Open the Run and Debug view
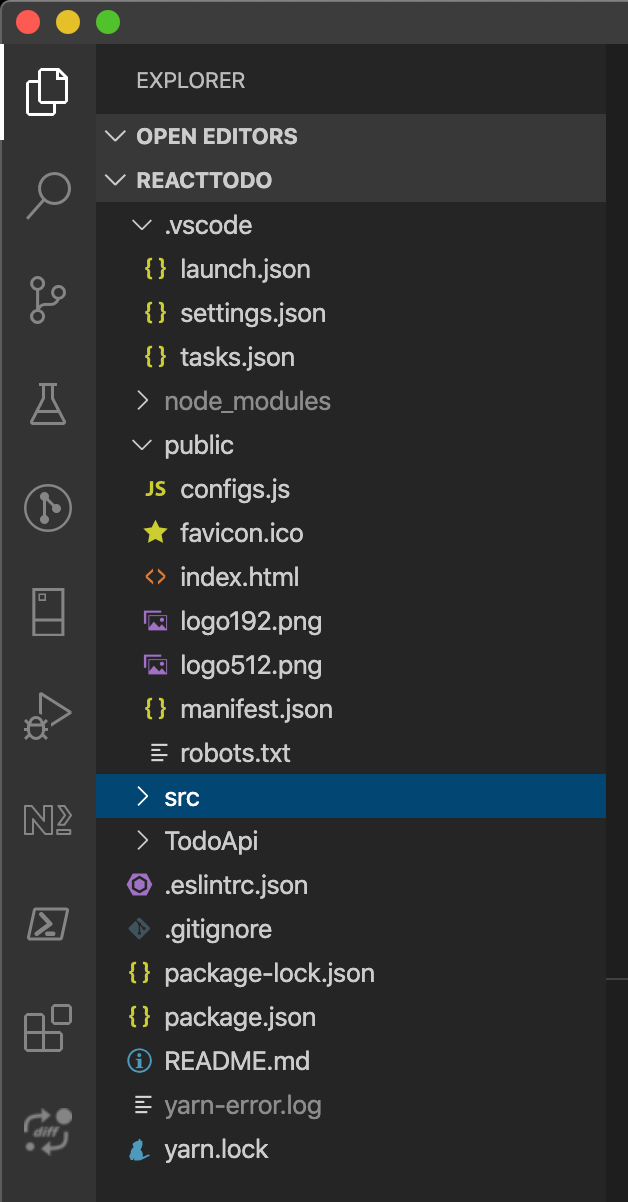628x1202 pixels. 47,714
